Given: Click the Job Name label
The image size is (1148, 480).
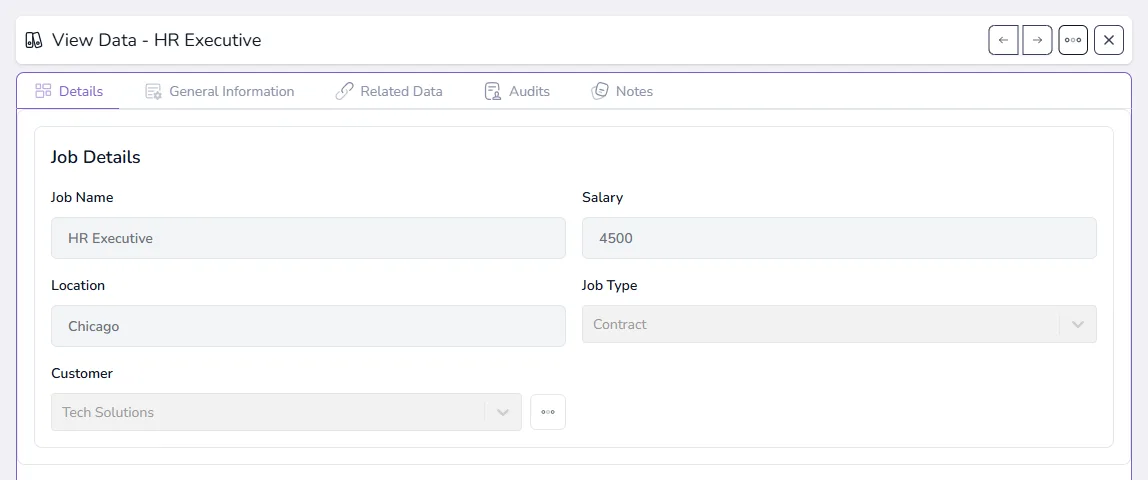Looking at the screenshot, I should coord(82,198).
